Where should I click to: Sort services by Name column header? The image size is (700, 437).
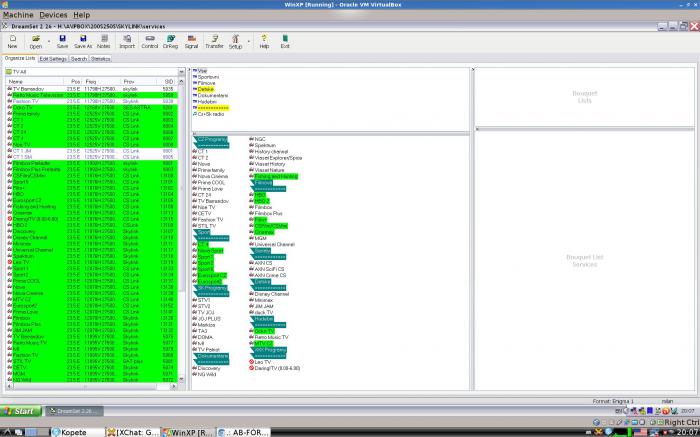(35, 82)
